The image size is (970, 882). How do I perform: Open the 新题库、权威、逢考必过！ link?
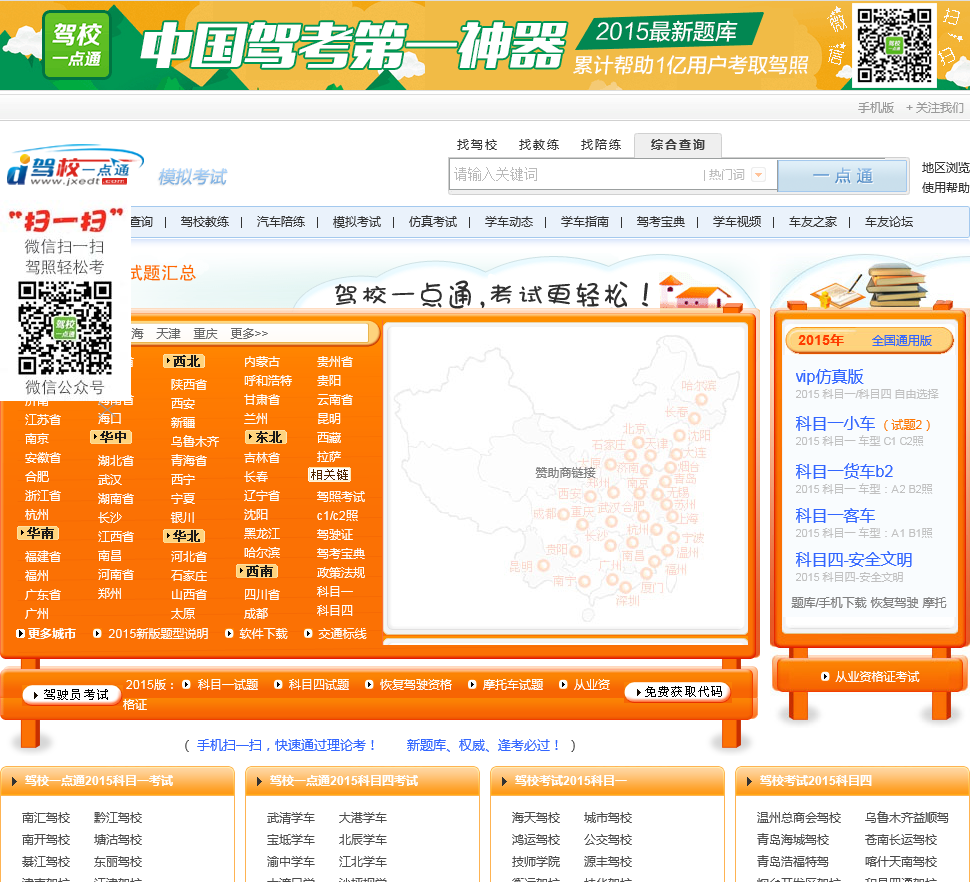pyautogui.click(x=484, y=745)
